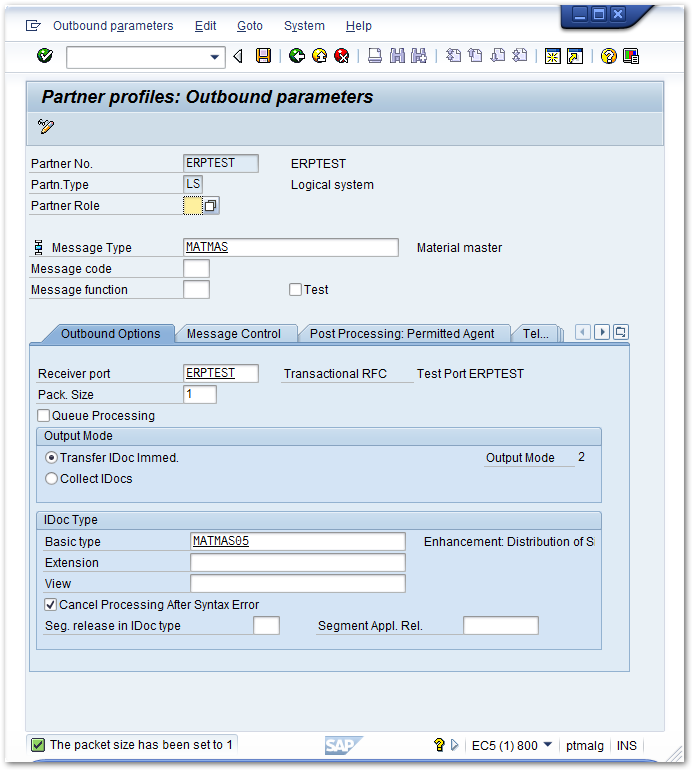
Task: Open Help with yellow question mark icon
Action: click(608, 57)
